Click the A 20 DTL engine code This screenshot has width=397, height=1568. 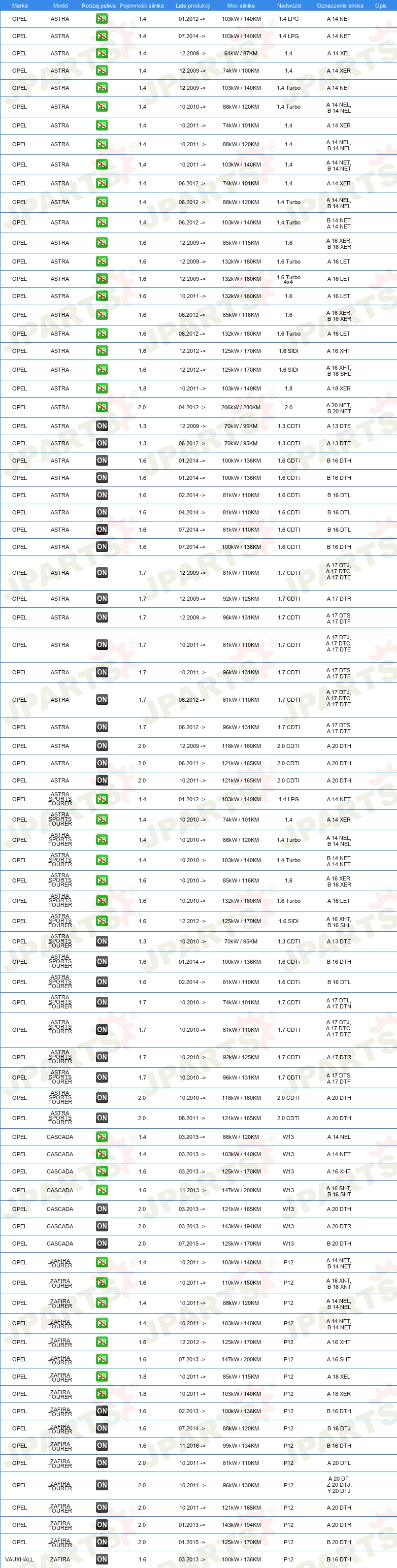[339, 1463]
